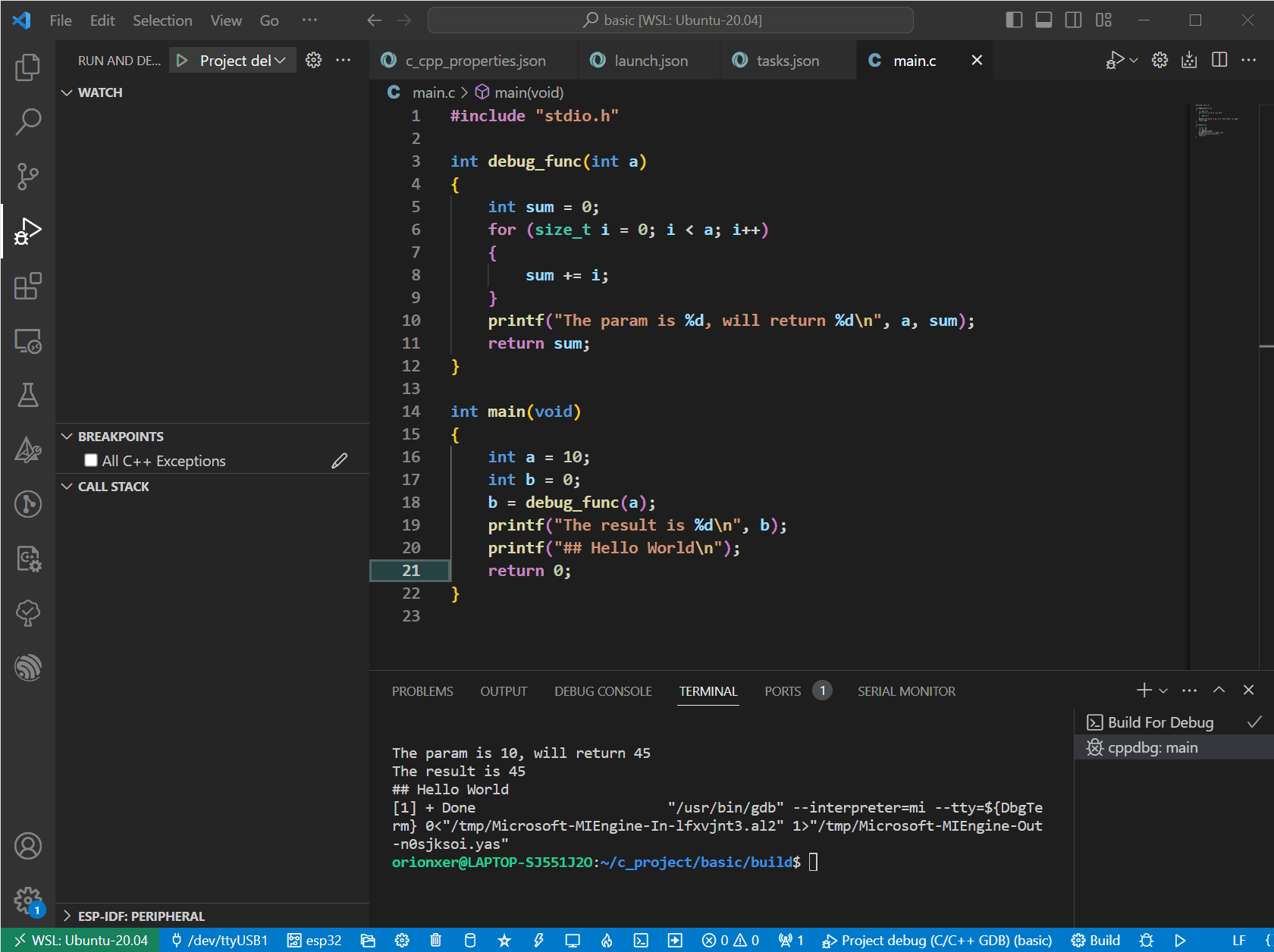Switch to the tasks.json tab
The width and height of the screenshot is (1274, 952).
[x=788, y=61]
